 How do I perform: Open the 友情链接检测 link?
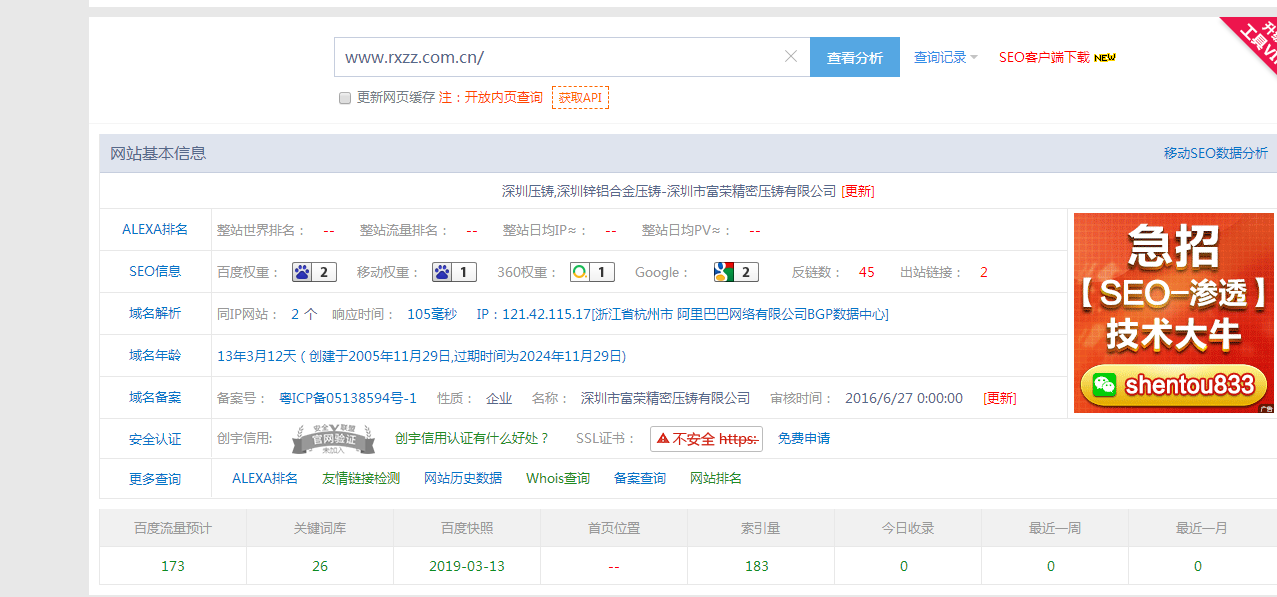pos(361,478)
